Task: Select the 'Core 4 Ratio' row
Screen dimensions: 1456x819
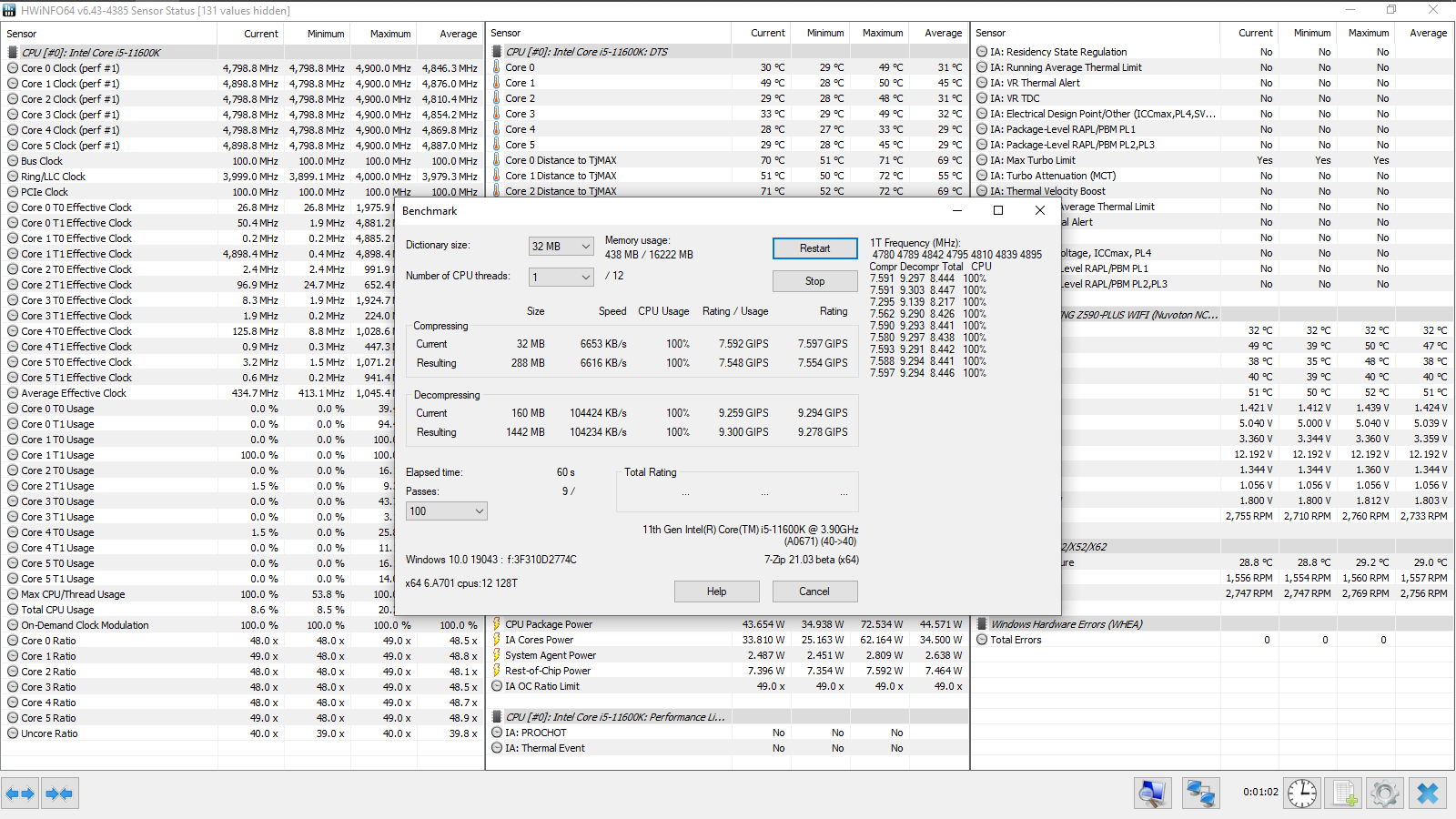Action: coord(242,703)
